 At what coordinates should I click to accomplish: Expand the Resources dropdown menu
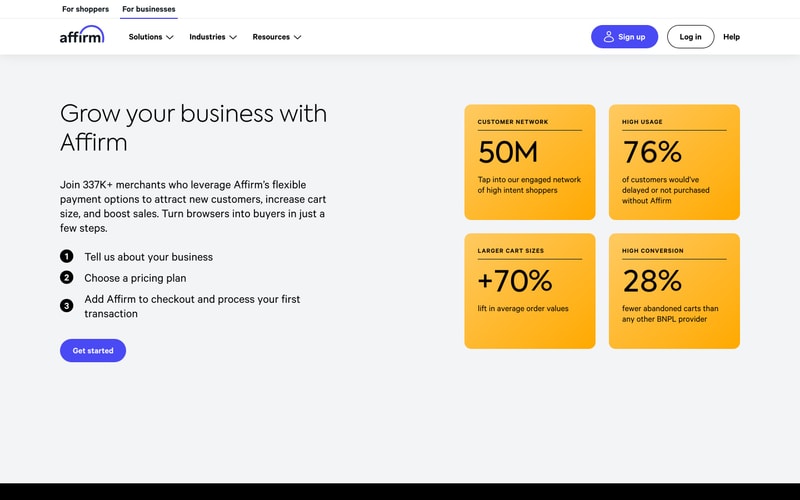coord(277,37)
